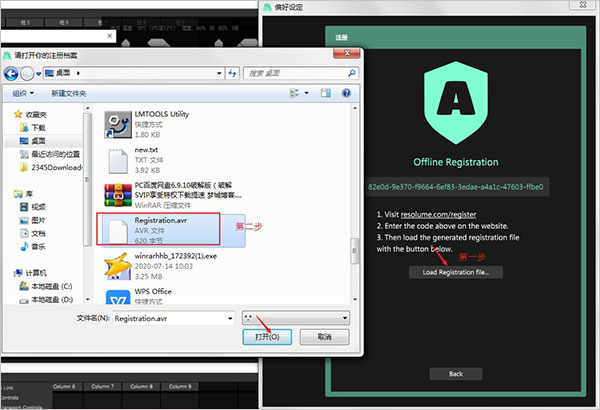The width and height of the screenshot is (600, 410).
Task: Open the file type filter dropdown
Action: point(296,318)
